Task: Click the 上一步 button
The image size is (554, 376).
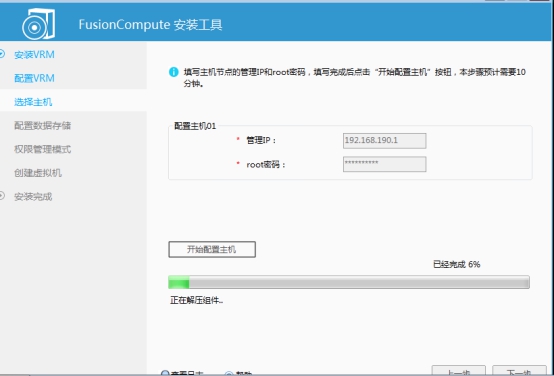Action: (x=459, y=371)
